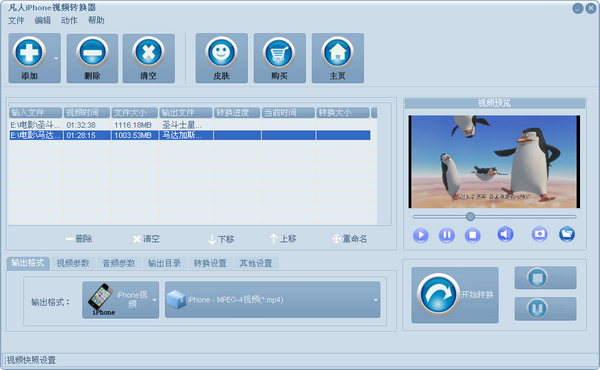Open the 动作 menu

[69, 20]
